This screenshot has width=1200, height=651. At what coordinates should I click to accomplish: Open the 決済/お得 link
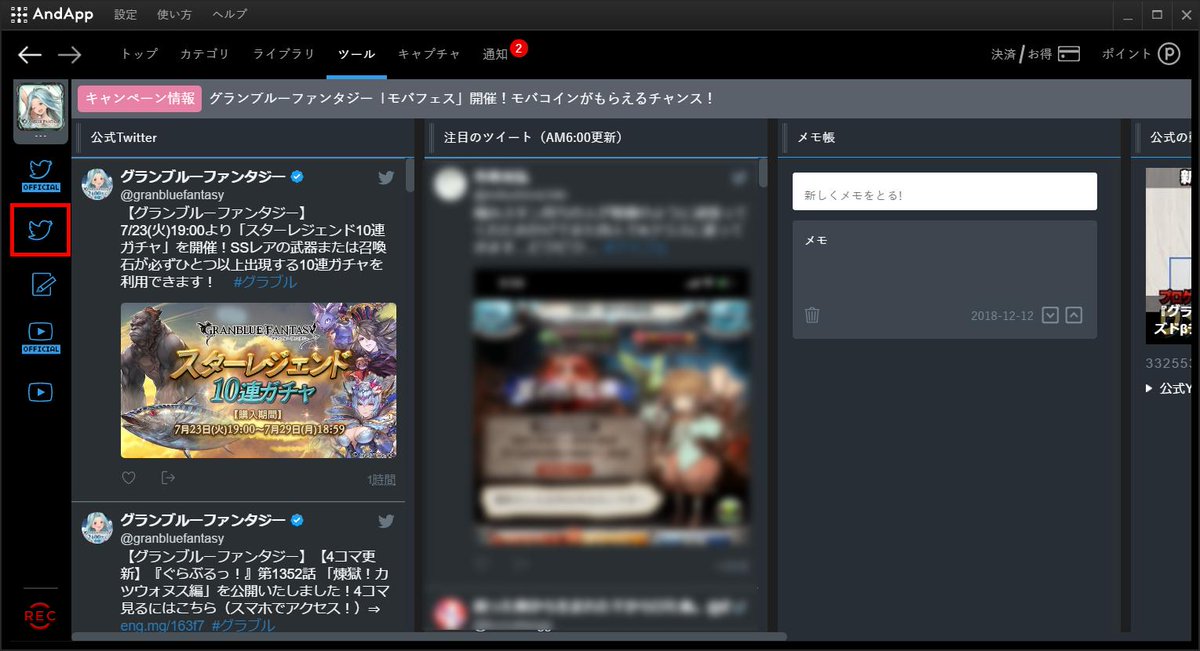1035,54
